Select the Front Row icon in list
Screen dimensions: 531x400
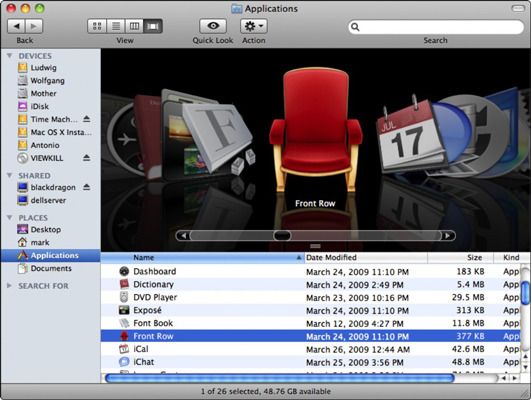point(124,336)
